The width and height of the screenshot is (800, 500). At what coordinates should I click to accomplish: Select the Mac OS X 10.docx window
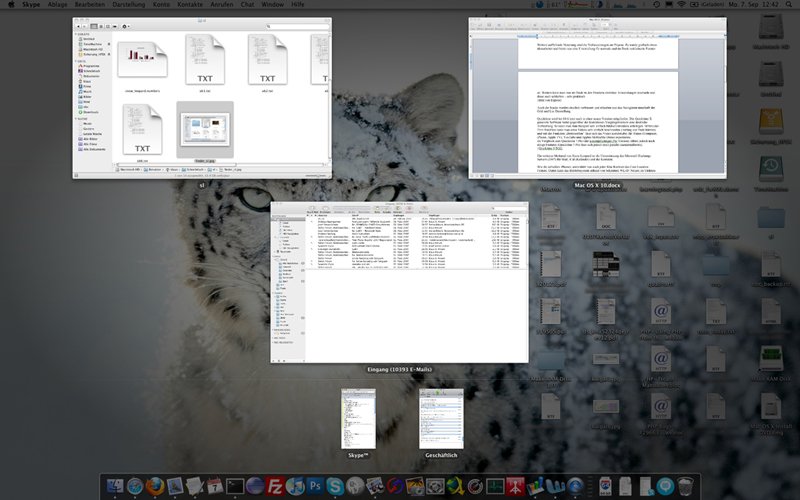click(597, 98)
